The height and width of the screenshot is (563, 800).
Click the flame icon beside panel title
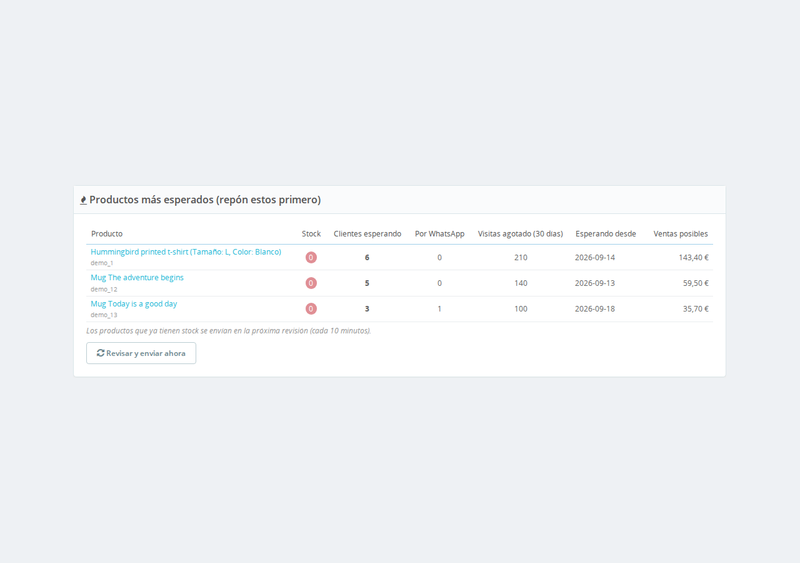(83, 200)
